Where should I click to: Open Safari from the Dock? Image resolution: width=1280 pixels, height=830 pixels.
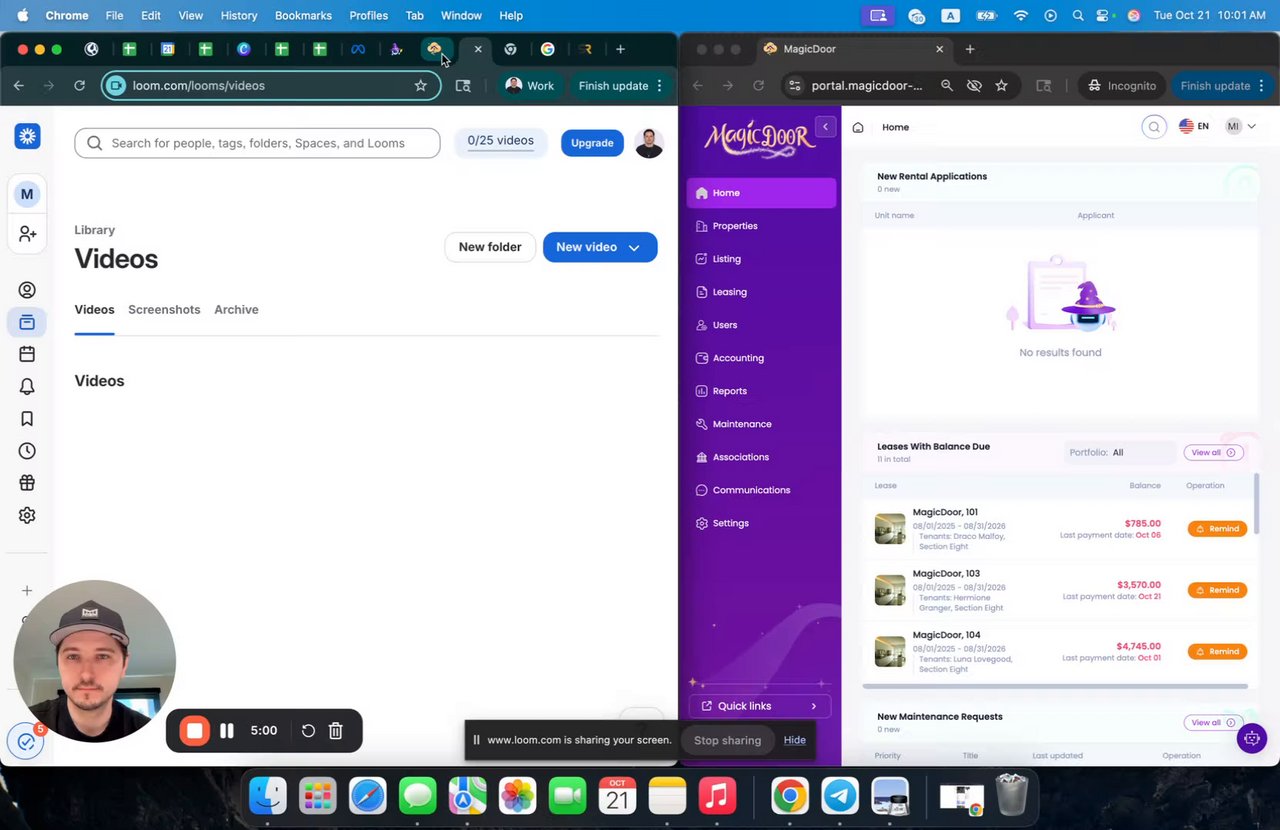(367, 796)
